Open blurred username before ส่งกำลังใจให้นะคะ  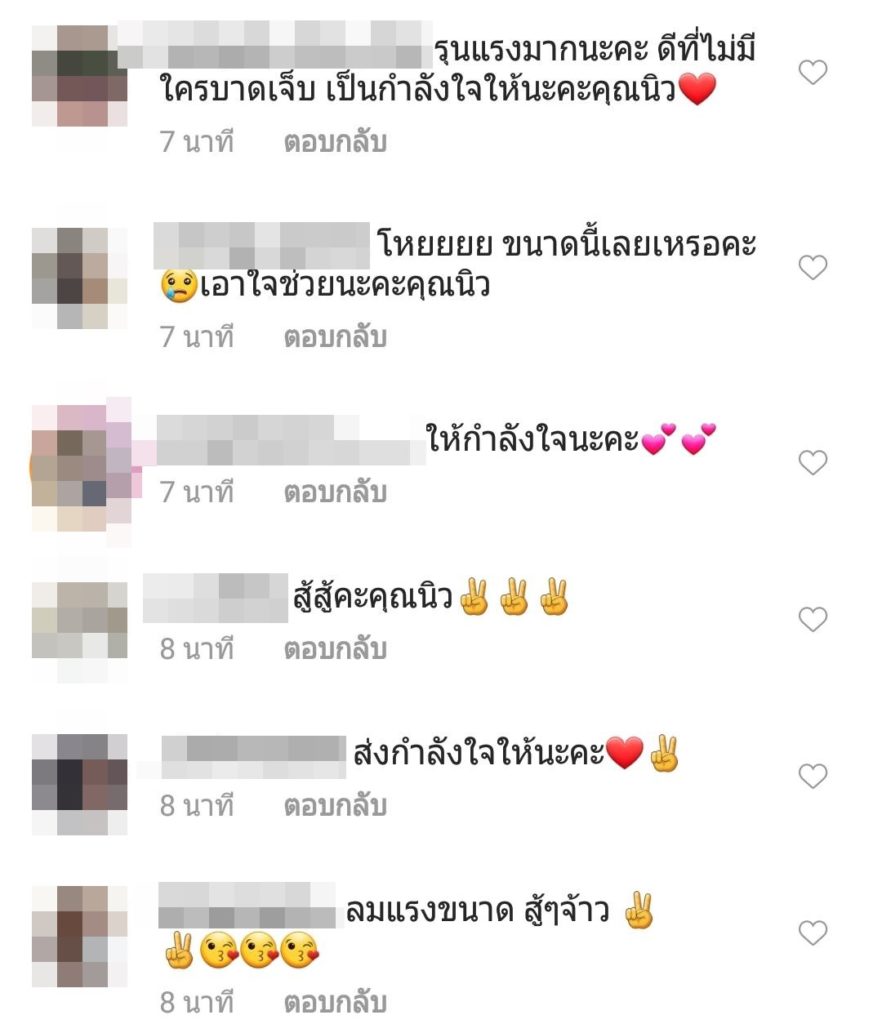(253, 756)
